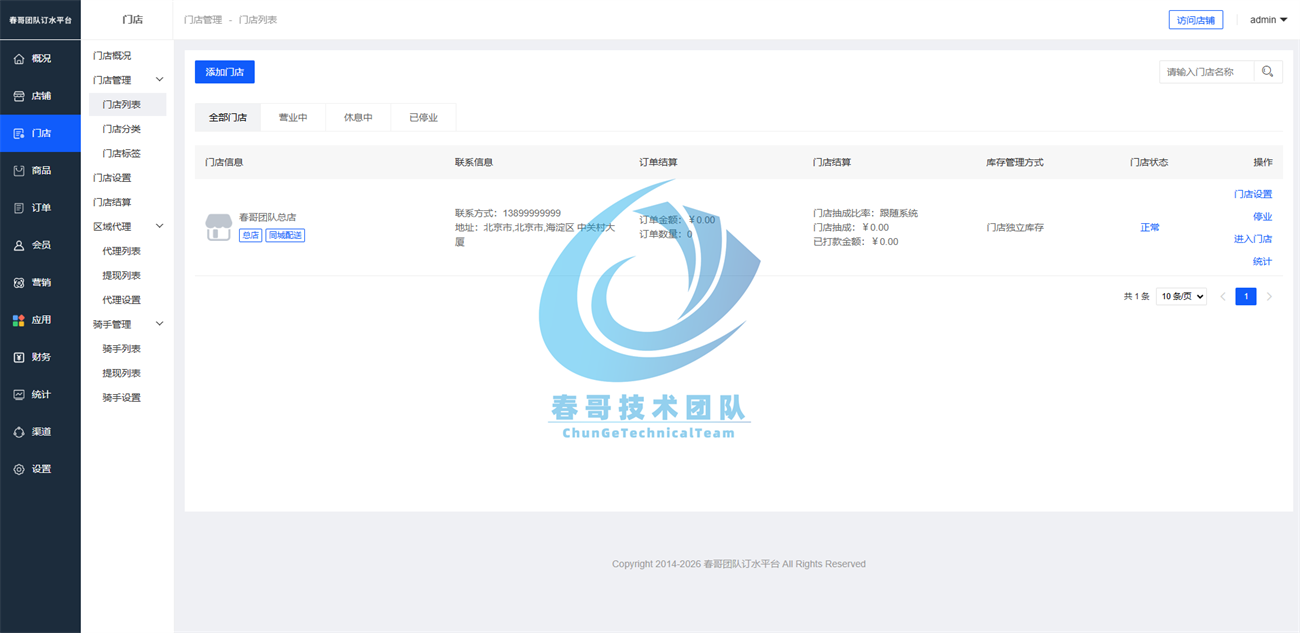Click the 概况 home icon in sidebar
1300x633 pixels.
(x=19, y=59)
